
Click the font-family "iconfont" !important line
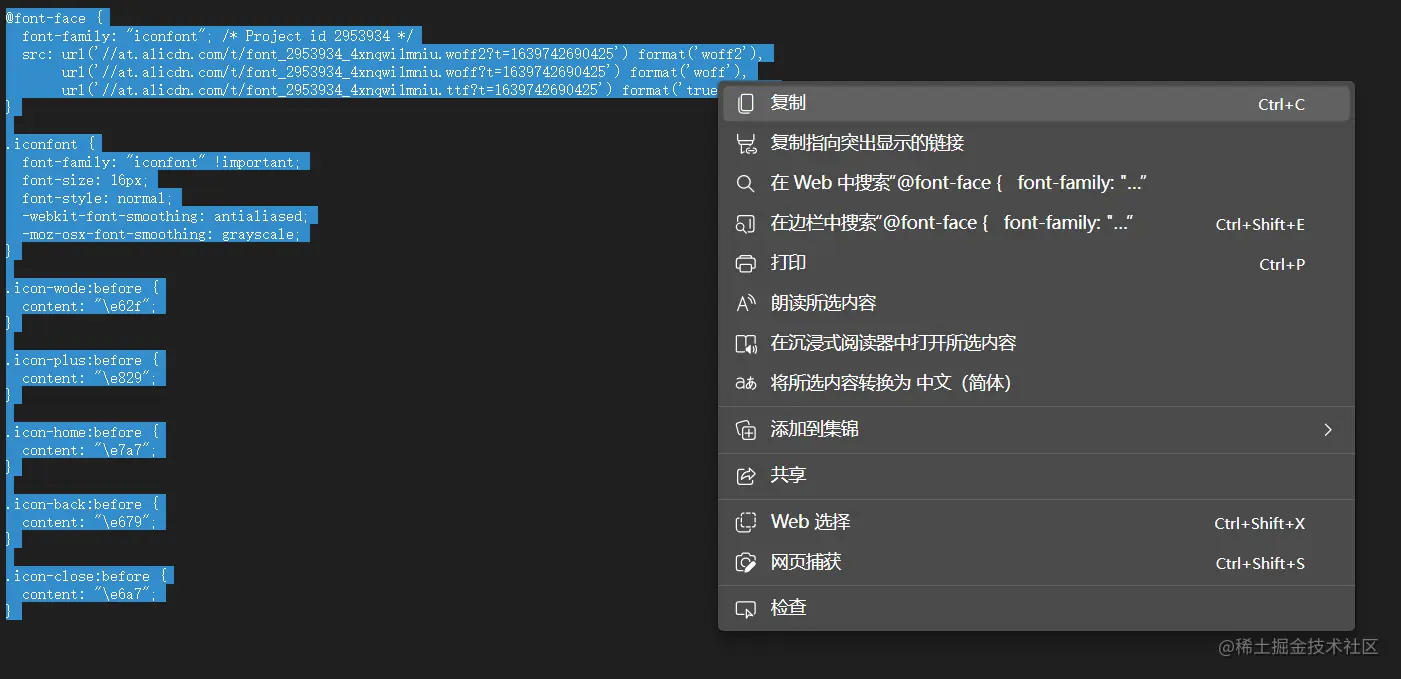tap(159, 162)
